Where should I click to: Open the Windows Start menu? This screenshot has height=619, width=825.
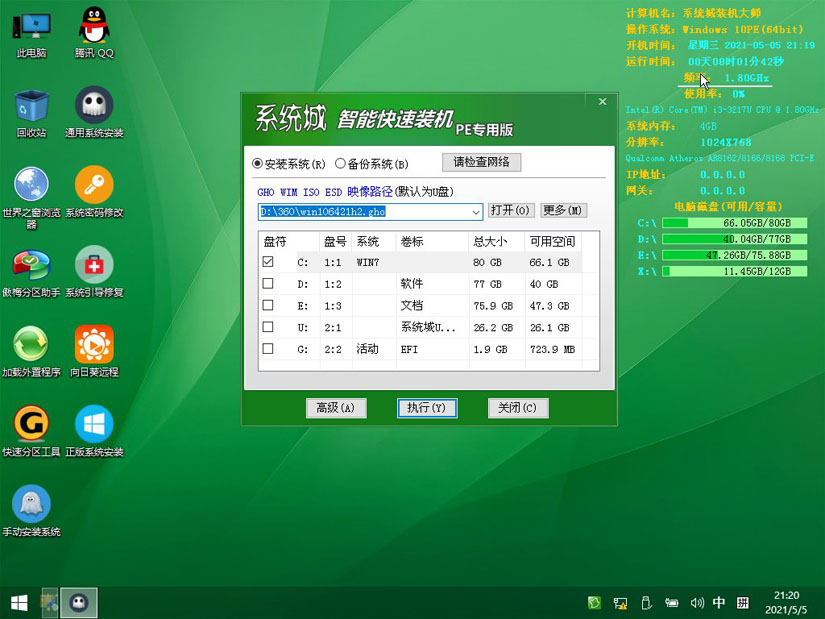(19, 603)
